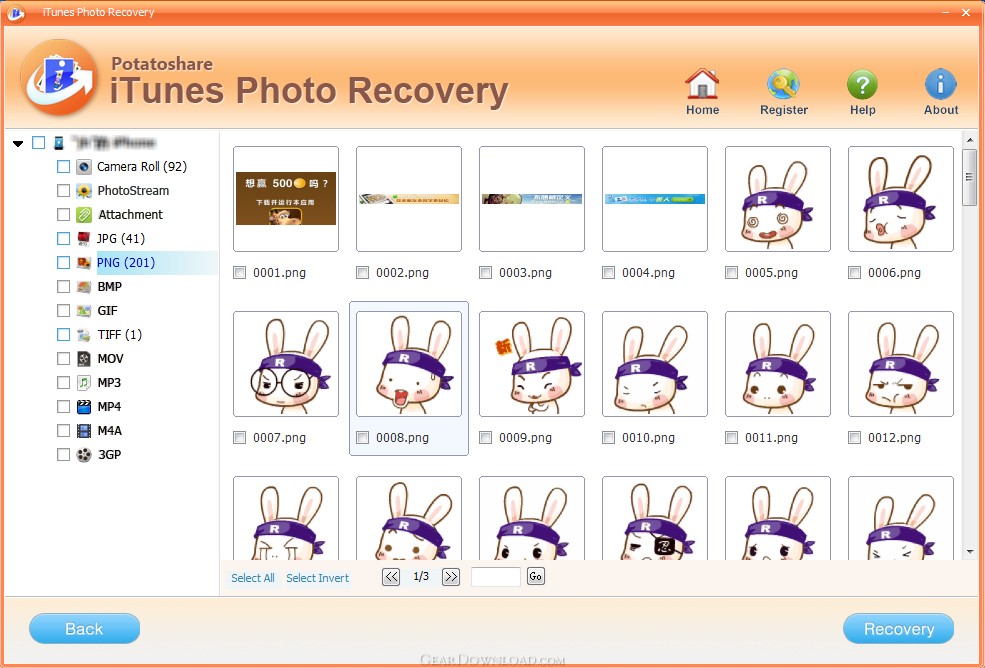Viewport: 985px width, 668px height.
Task: Click the TIFF file type icon
Action: point(84,334)
